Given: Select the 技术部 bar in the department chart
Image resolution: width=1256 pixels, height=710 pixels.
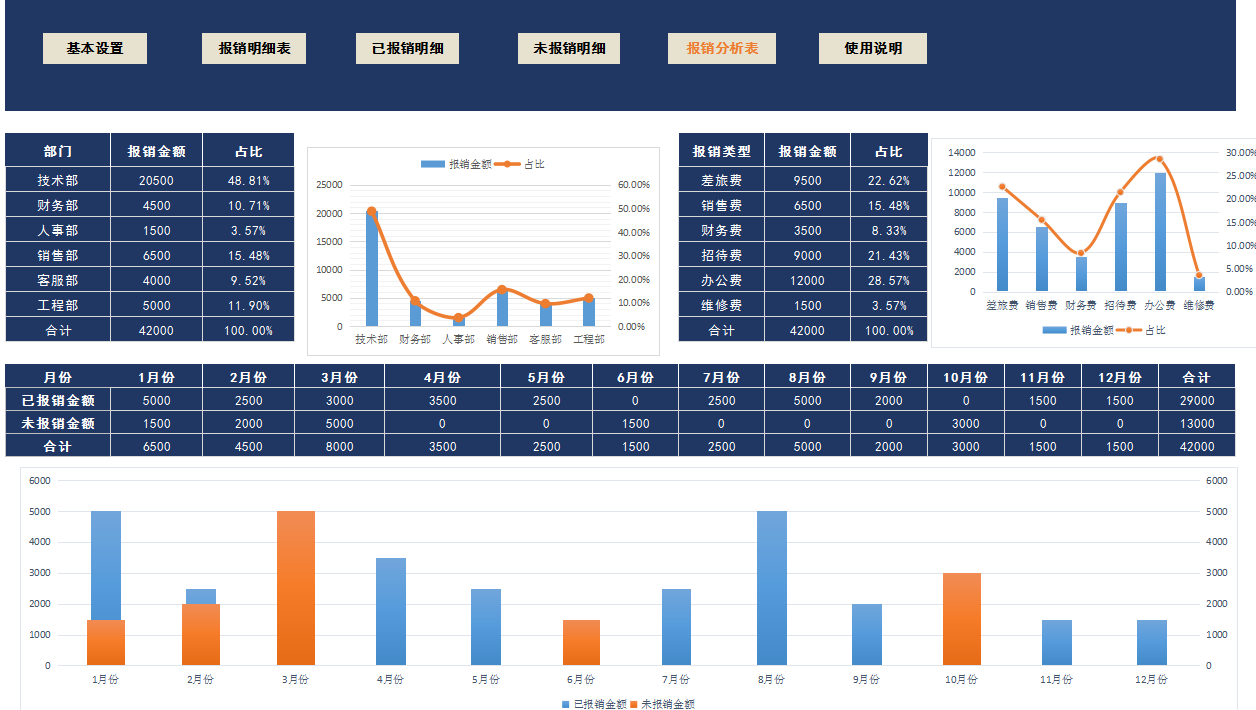Looking at the screenshot, I should tap(372, 260).
